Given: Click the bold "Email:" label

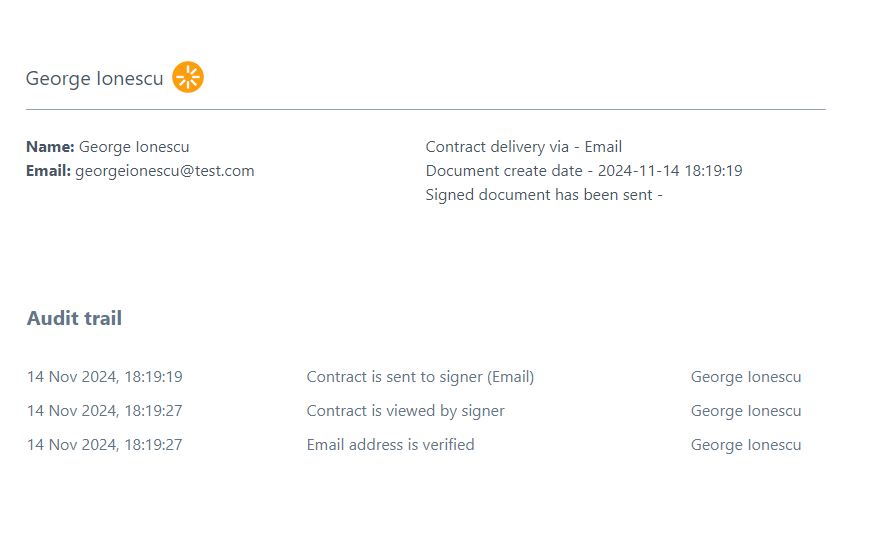Looking at the screenshot, I should coord(48,171).
